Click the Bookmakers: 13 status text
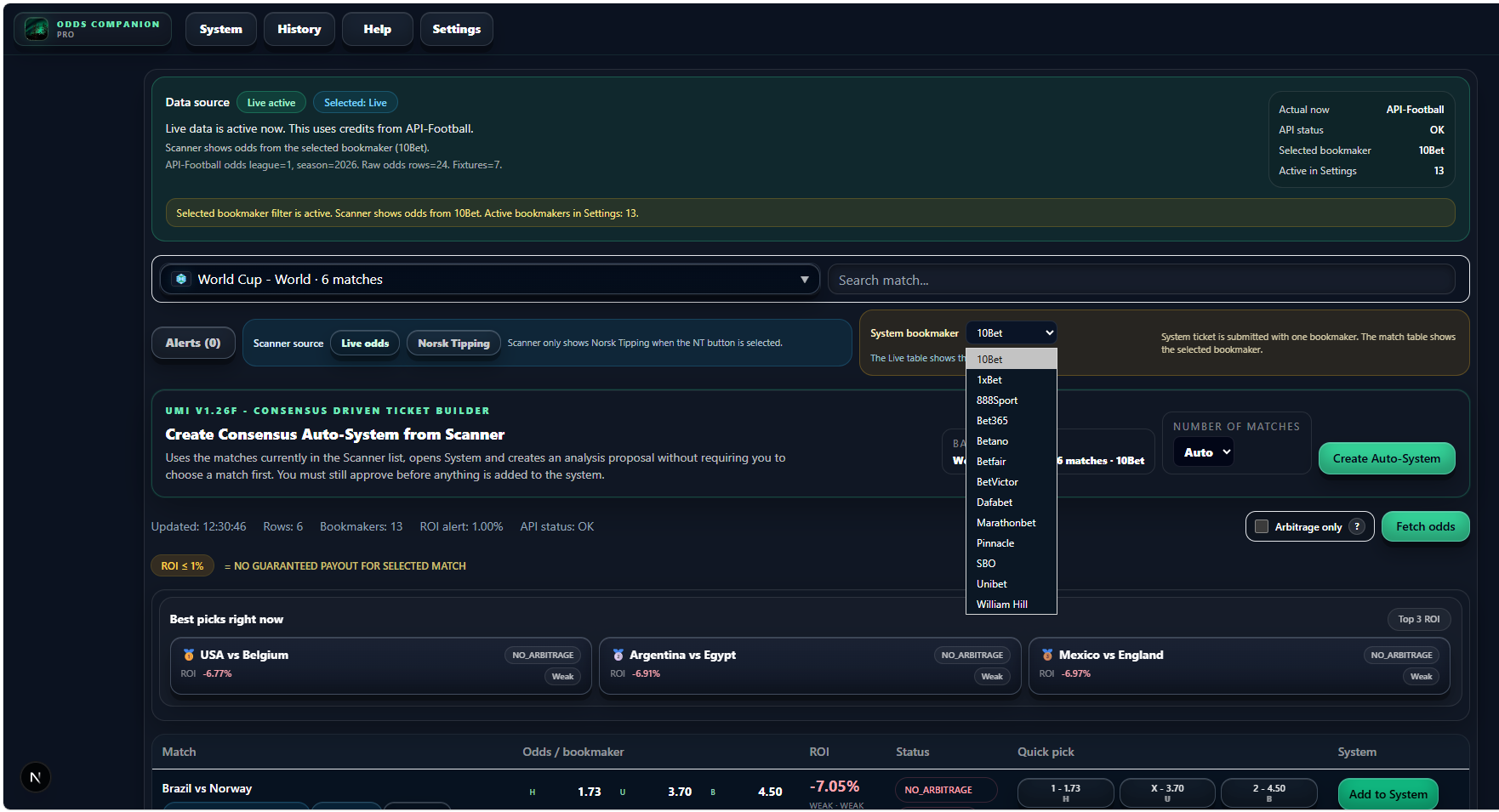 (x=361, y=527)
